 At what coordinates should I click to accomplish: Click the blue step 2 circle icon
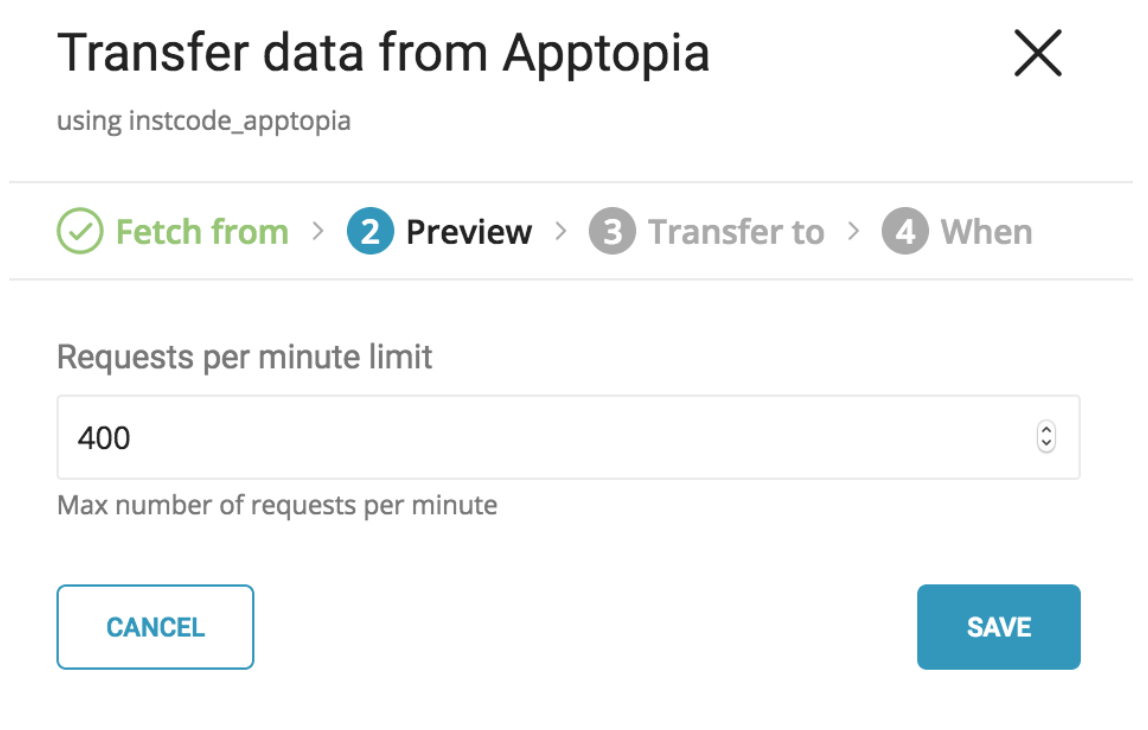[370, 232]
